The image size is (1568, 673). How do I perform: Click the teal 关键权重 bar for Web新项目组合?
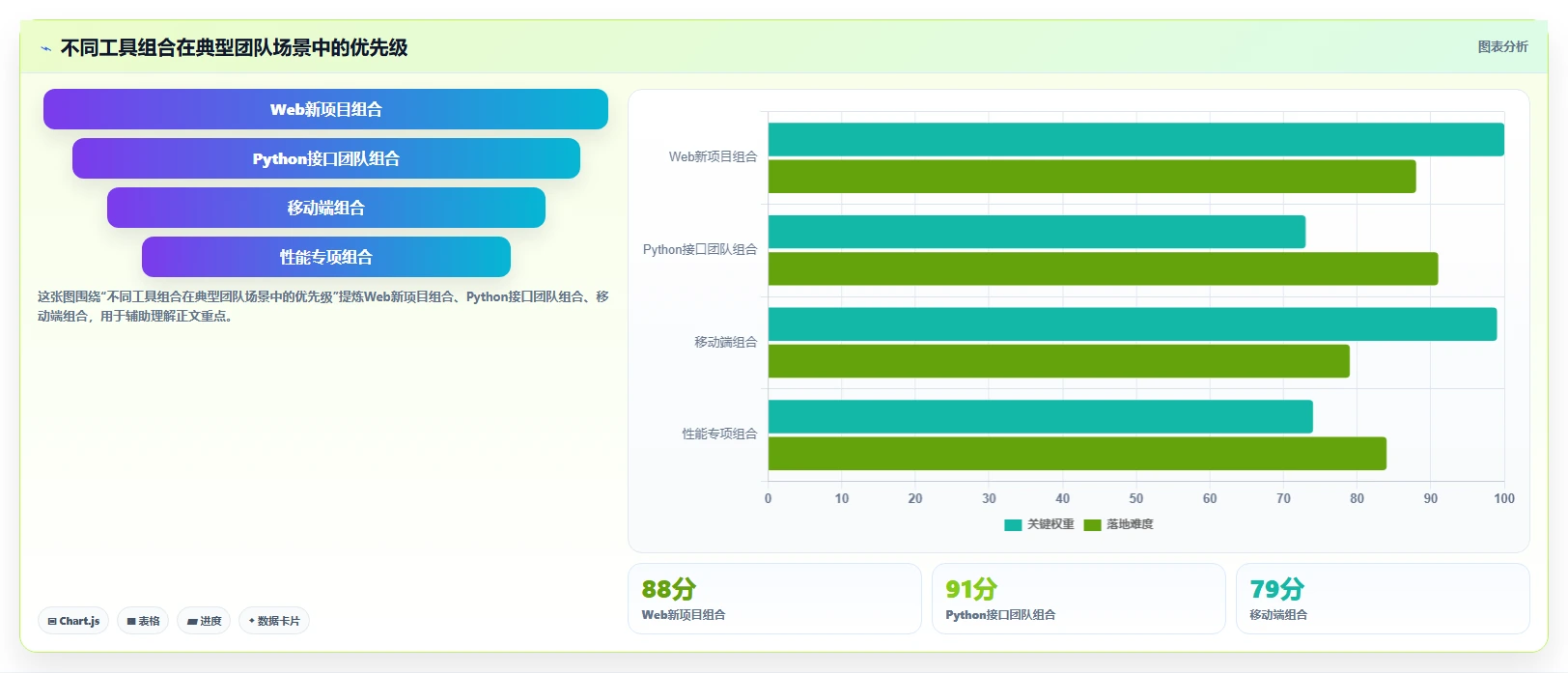(x=1135, y=139)
